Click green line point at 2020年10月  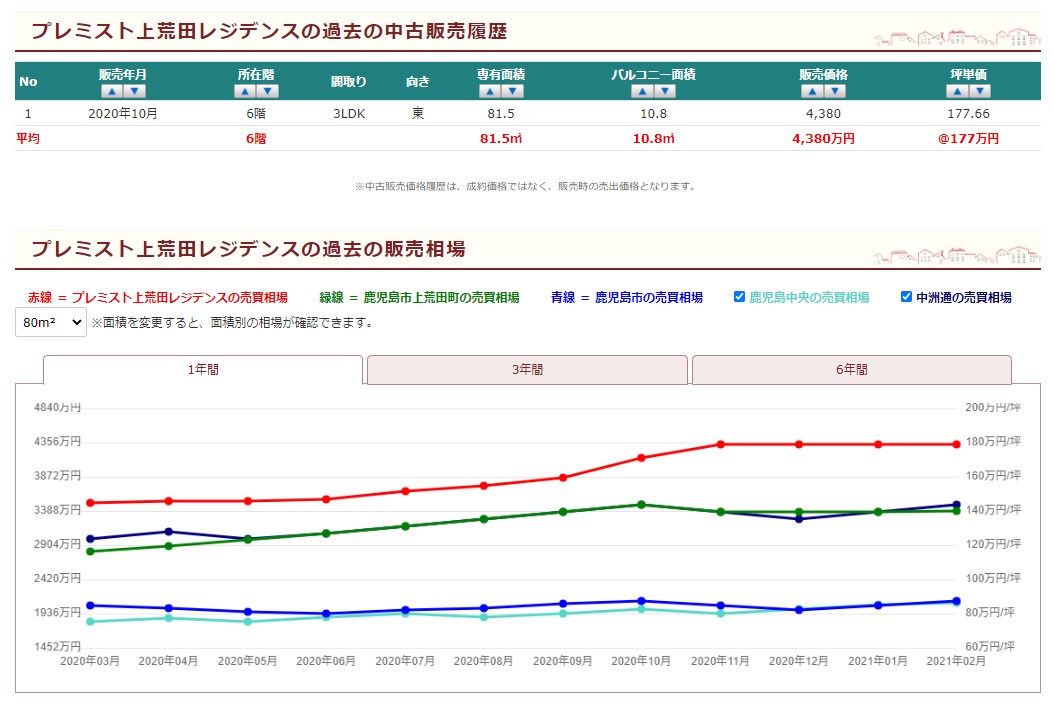point(641,505)
